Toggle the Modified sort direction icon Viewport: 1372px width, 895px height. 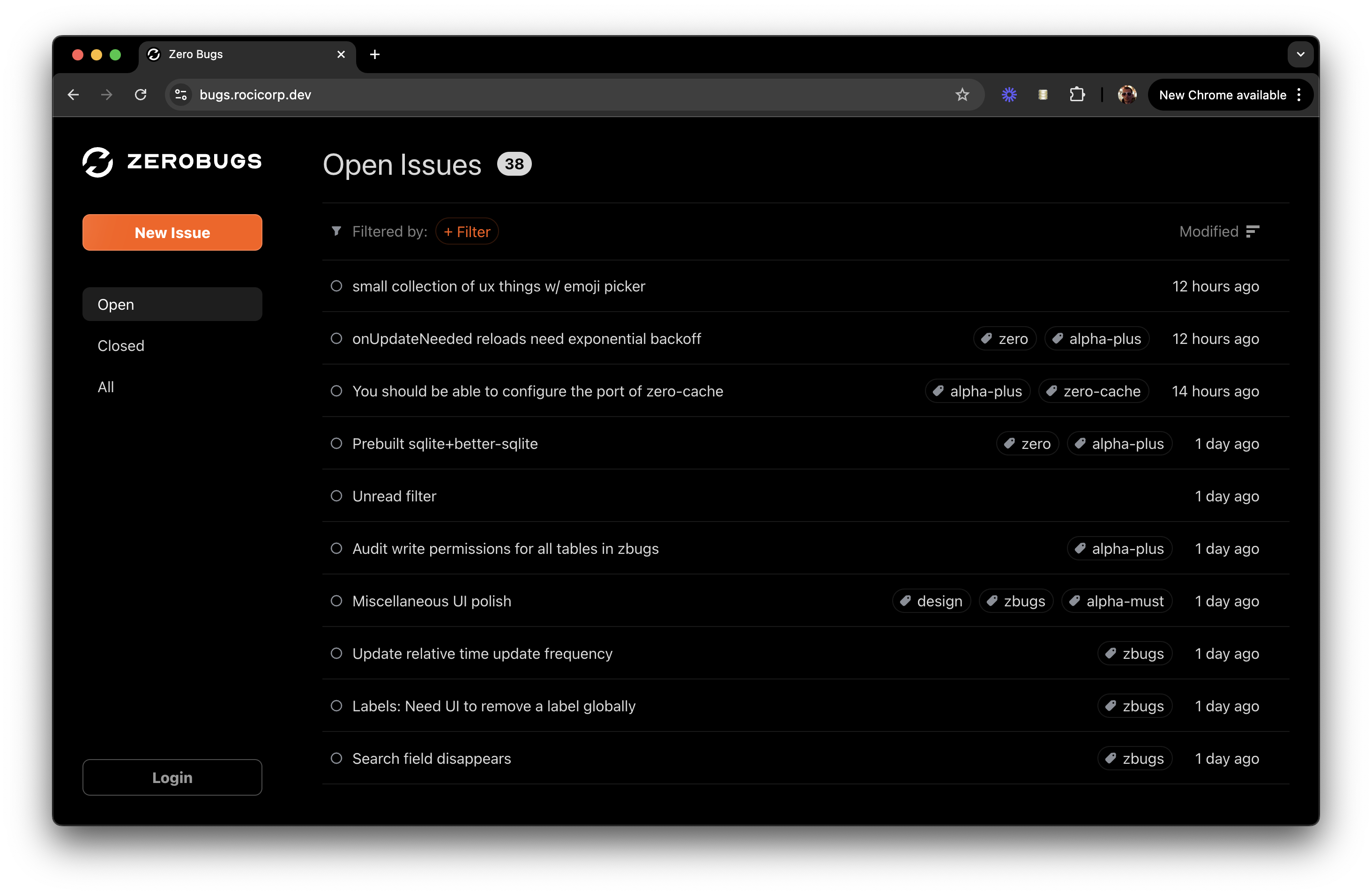pyautogui.click(x=1252, y=231)
